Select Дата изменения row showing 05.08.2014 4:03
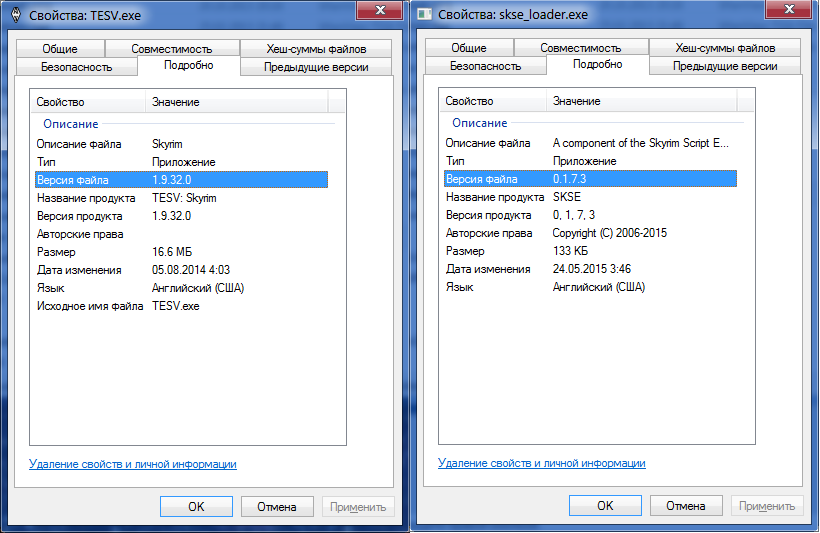820x533 pixels. click(x=181, y=270)
